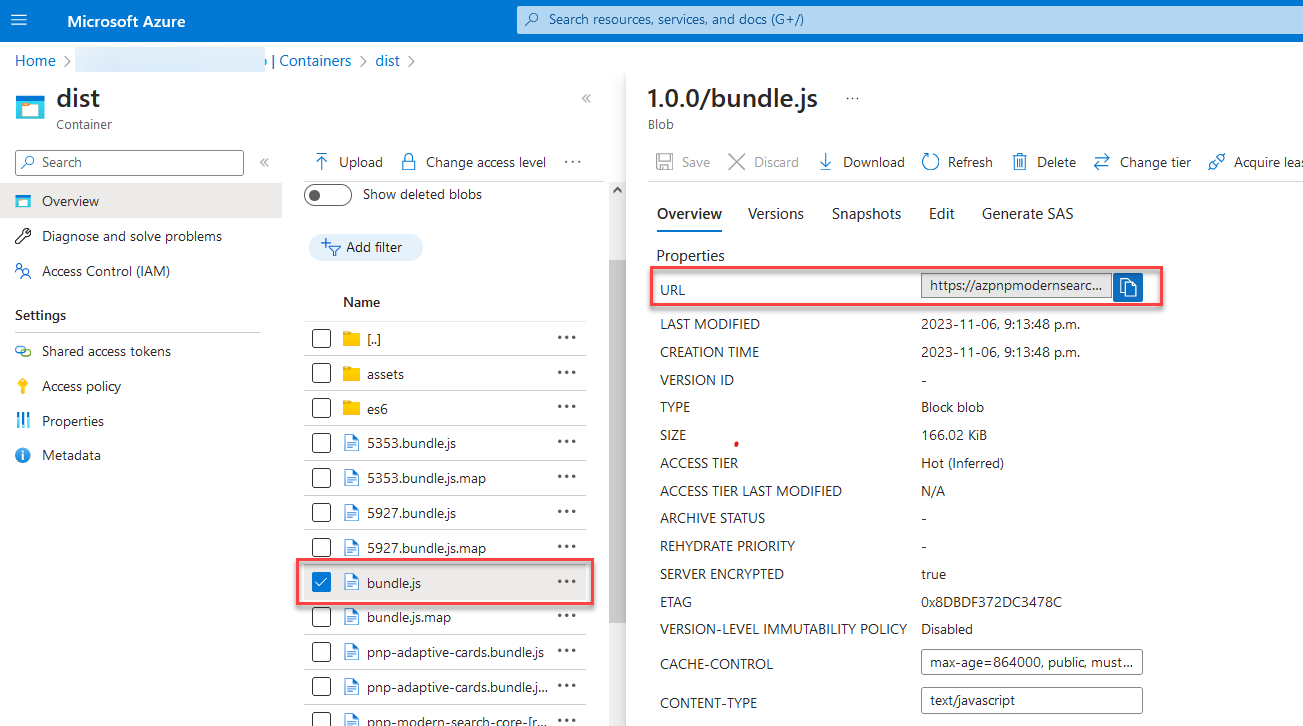Click the Discard toolbar button
Screen dimensions: 1303x726
coord(763,162)
